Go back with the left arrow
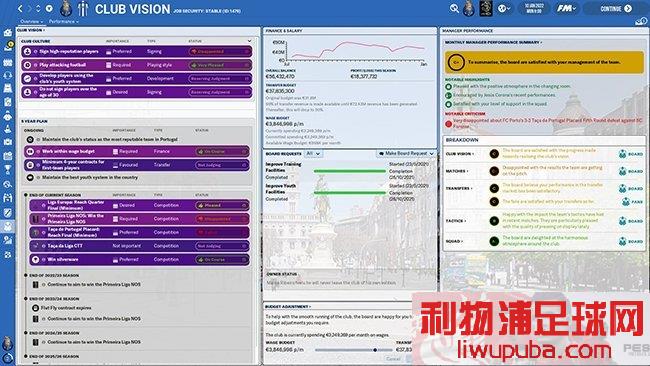 click(x=20, y=8)
